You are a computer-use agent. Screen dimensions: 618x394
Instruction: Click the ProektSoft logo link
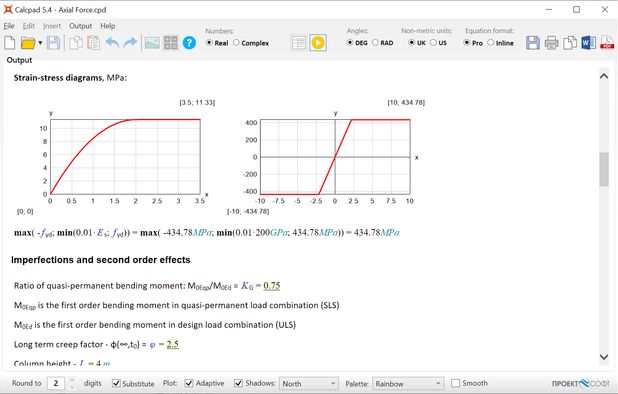pos(581,383)
